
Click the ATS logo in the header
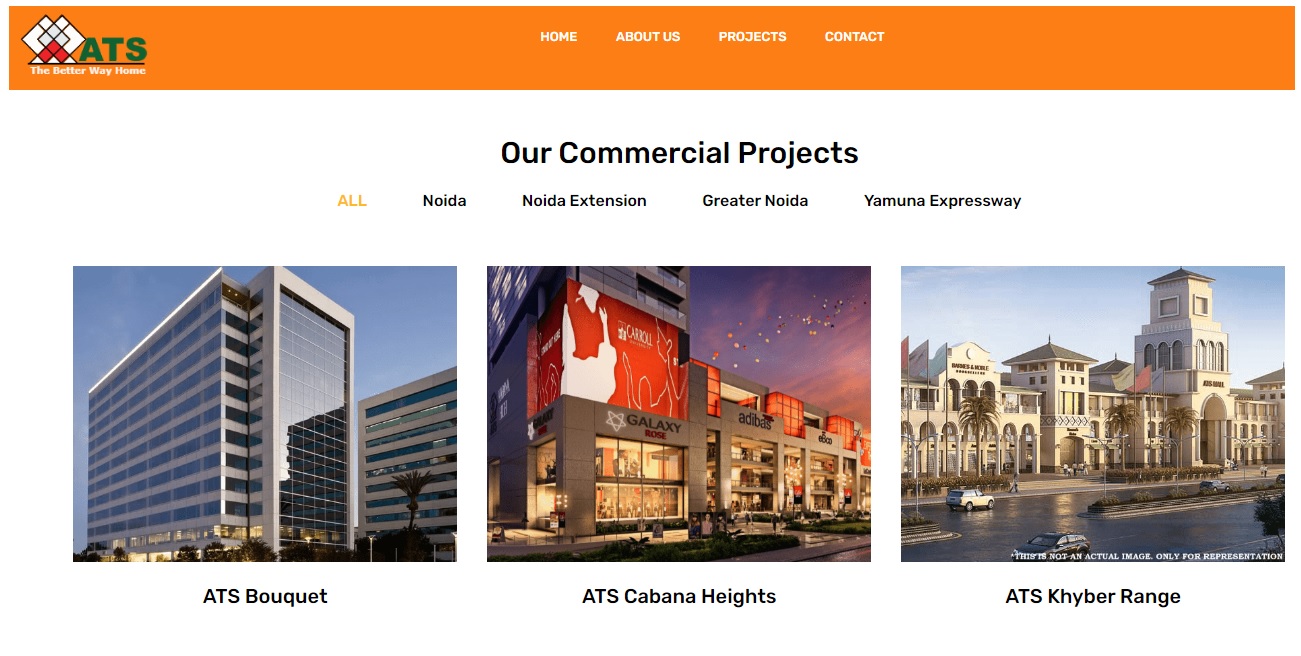[x=84, y=46]
